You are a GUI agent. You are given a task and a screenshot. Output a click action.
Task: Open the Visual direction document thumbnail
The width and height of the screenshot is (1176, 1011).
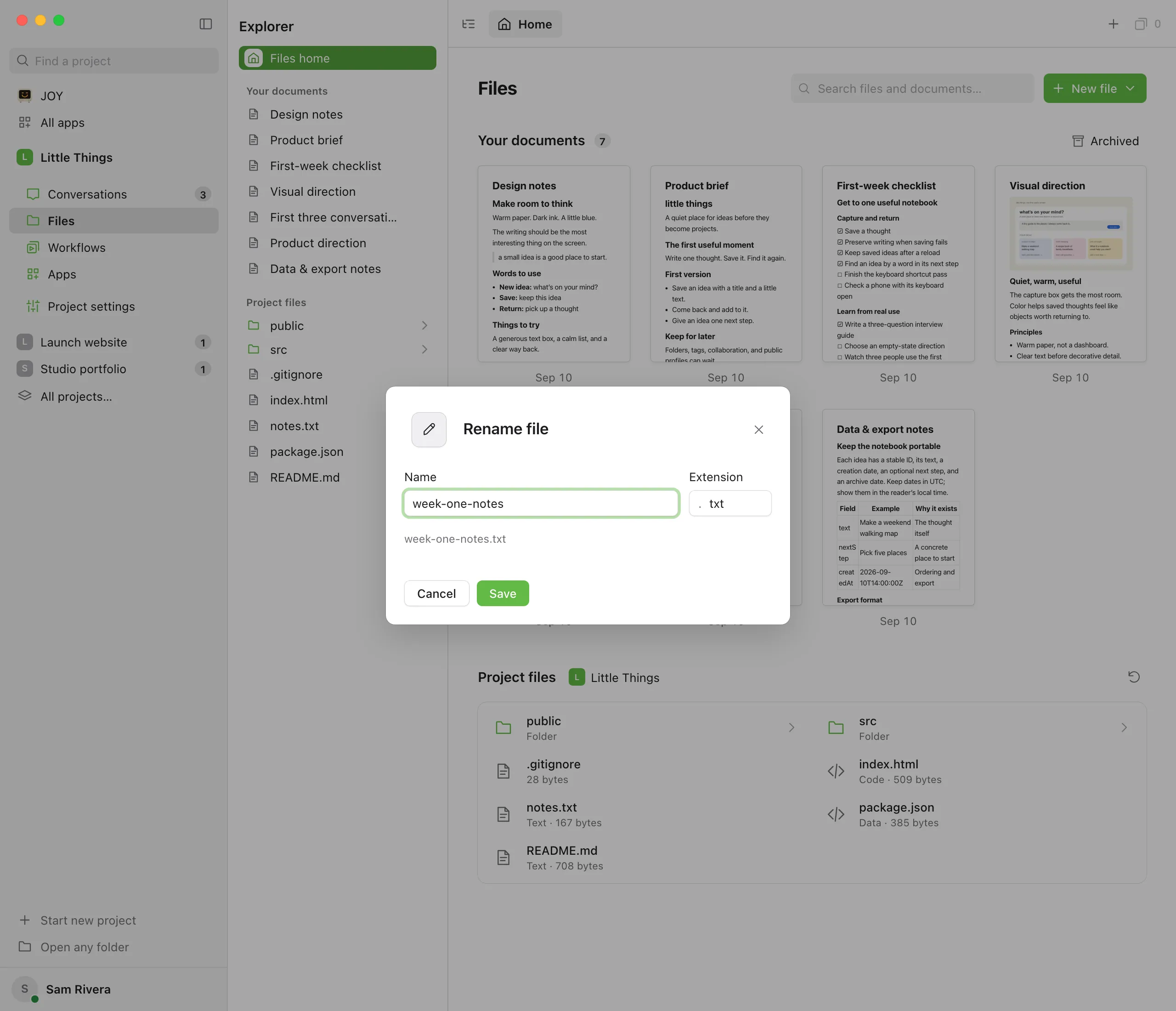click(1070, 233)
